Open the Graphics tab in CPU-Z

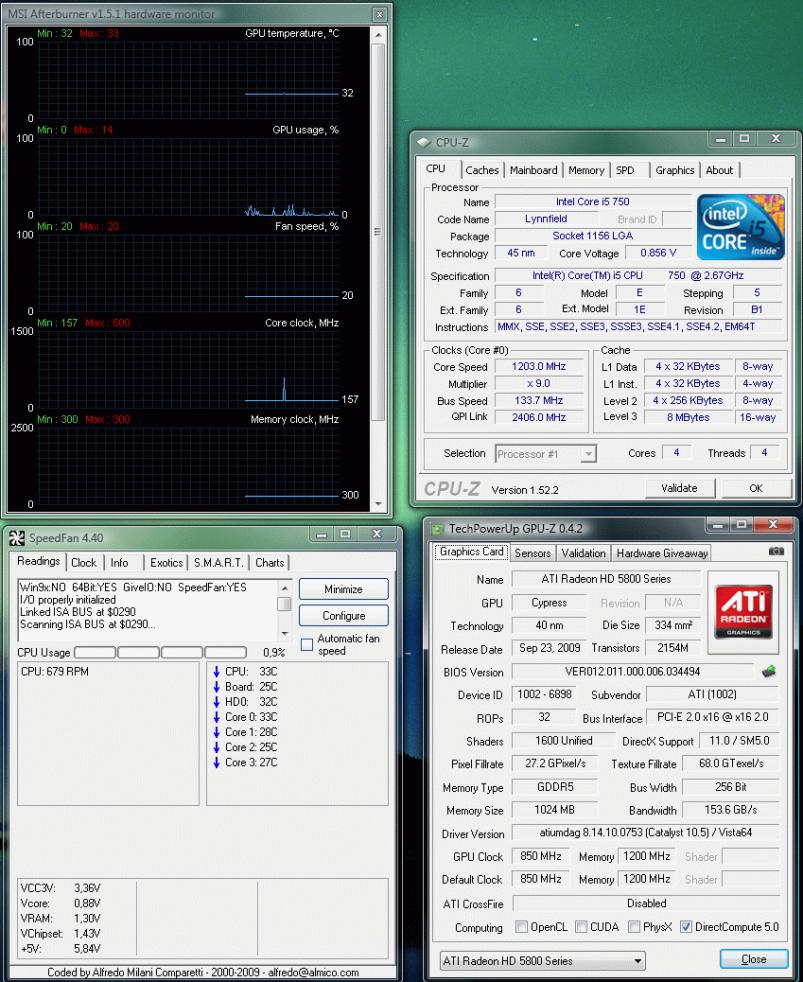coord(675,170)
